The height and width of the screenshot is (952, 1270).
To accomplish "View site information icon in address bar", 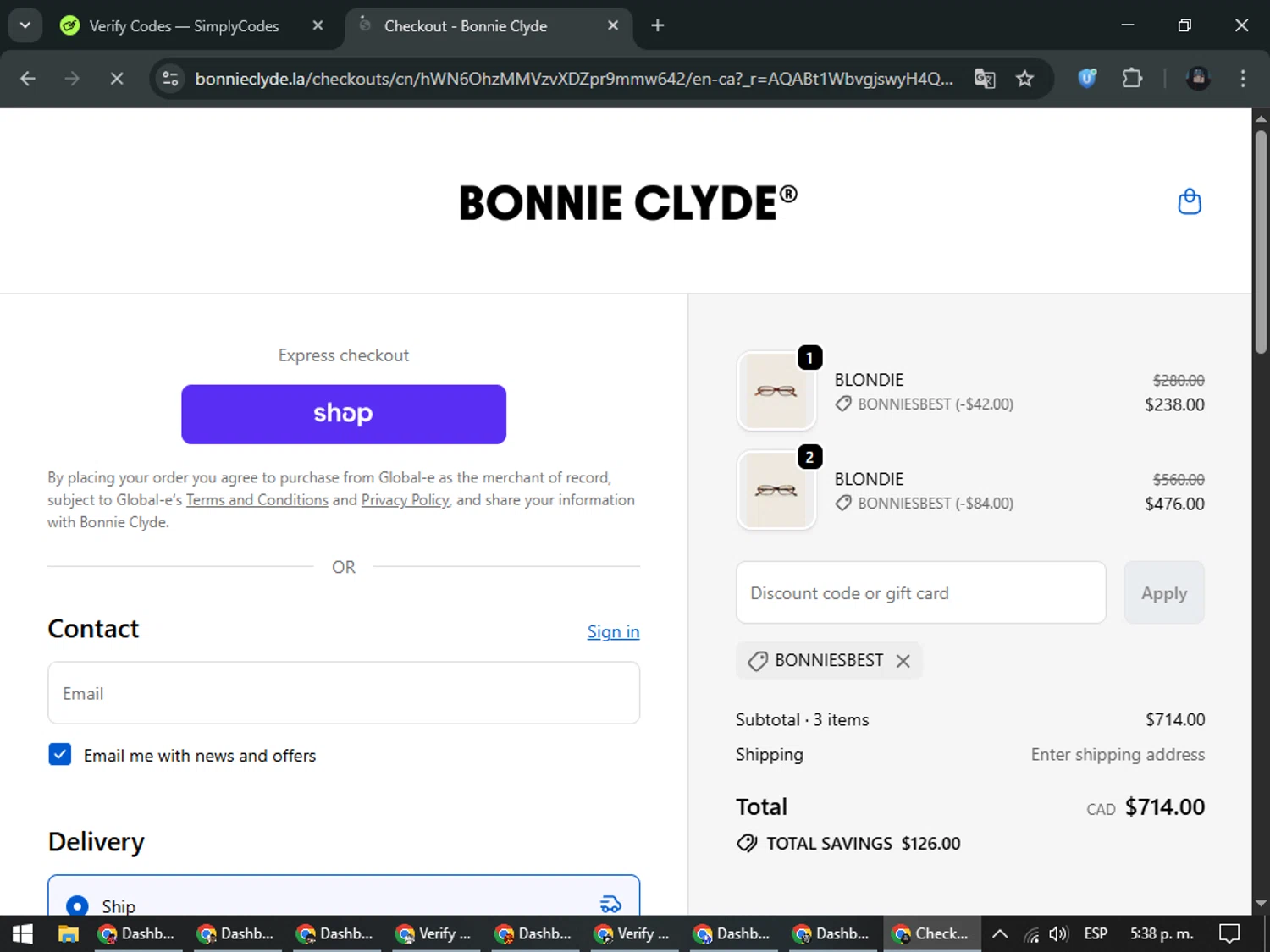I will click(x=170, y=79).
